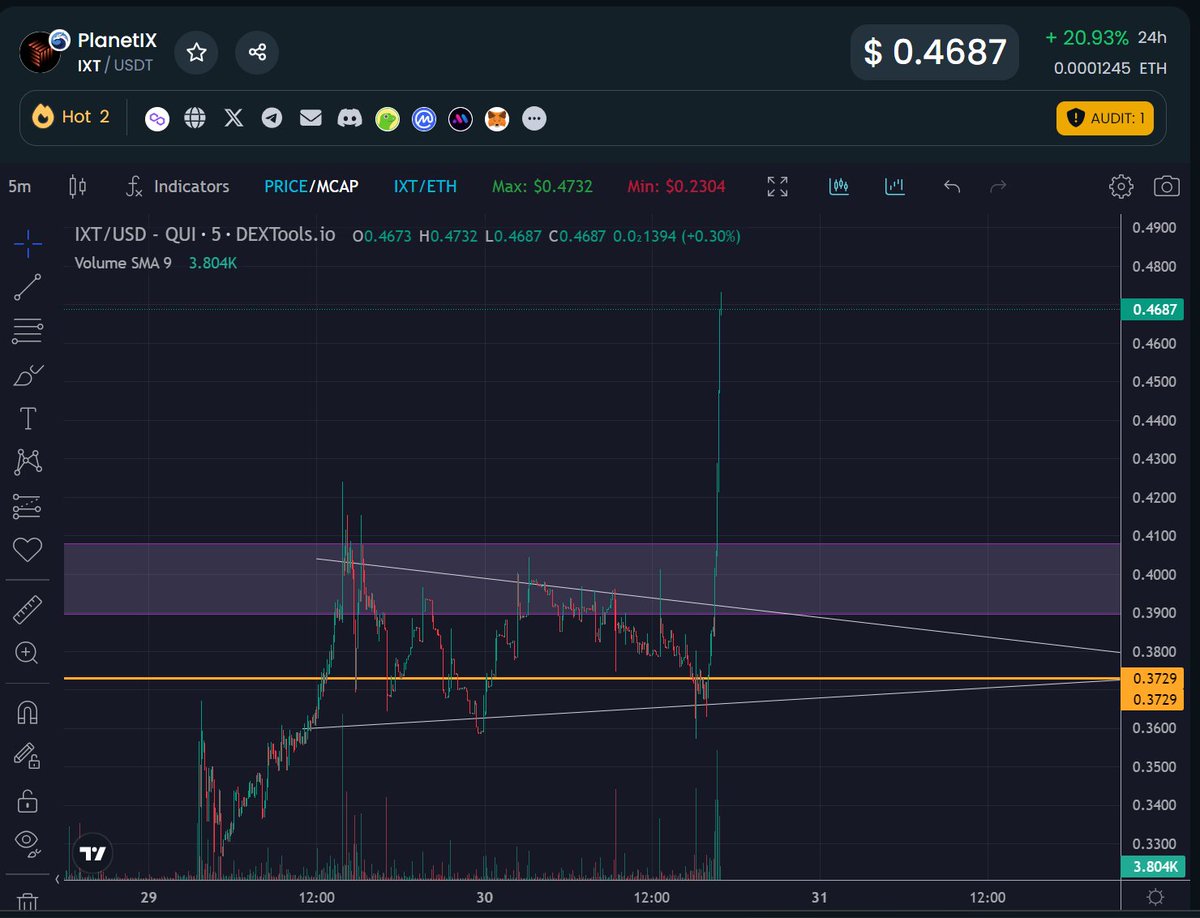The image size is (1200, 918).
Task: Activate the Zoom In tool
Action: pyautogui.click(x=27, y=653)
